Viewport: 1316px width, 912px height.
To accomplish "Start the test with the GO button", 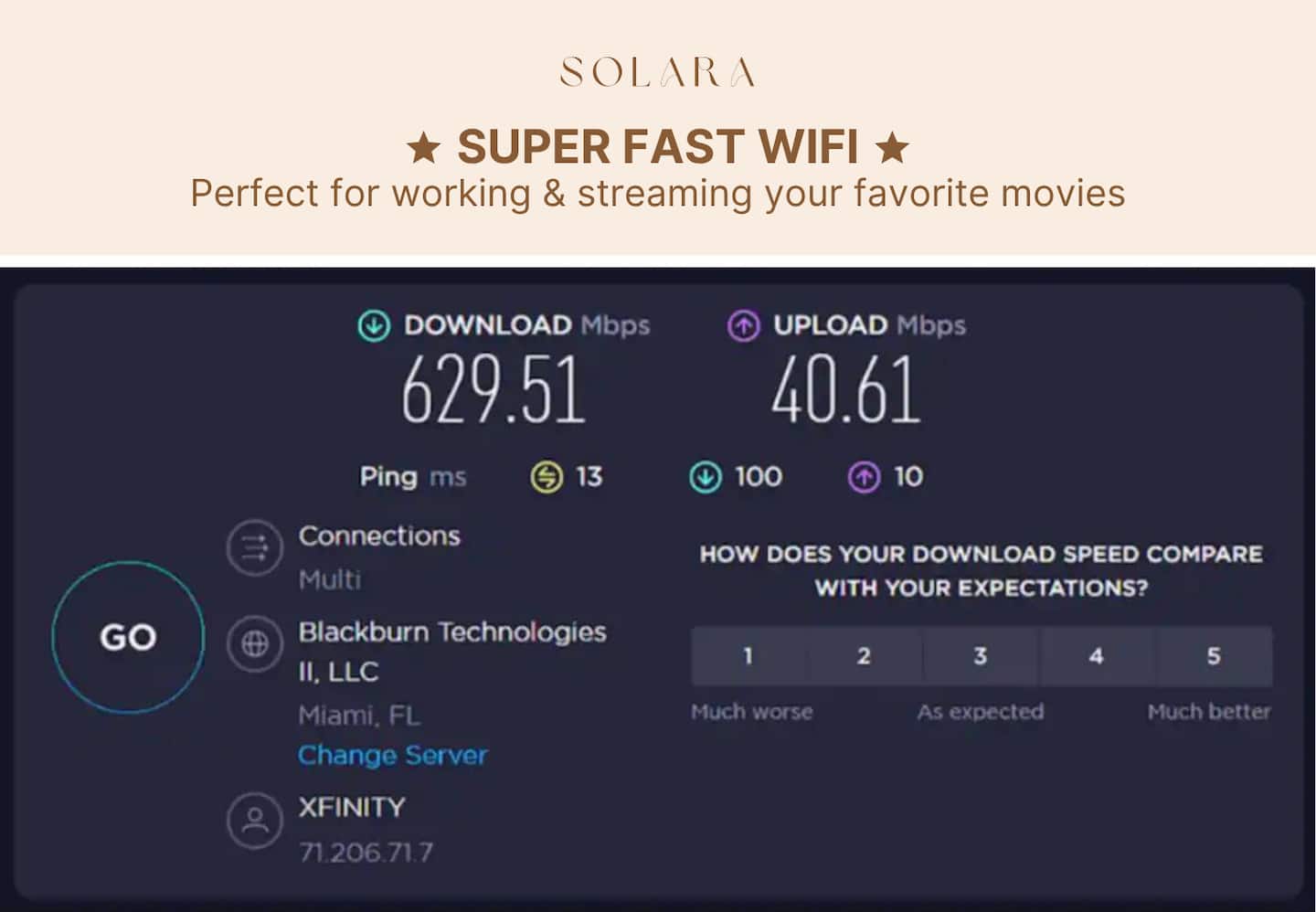I will coord(128,637).
